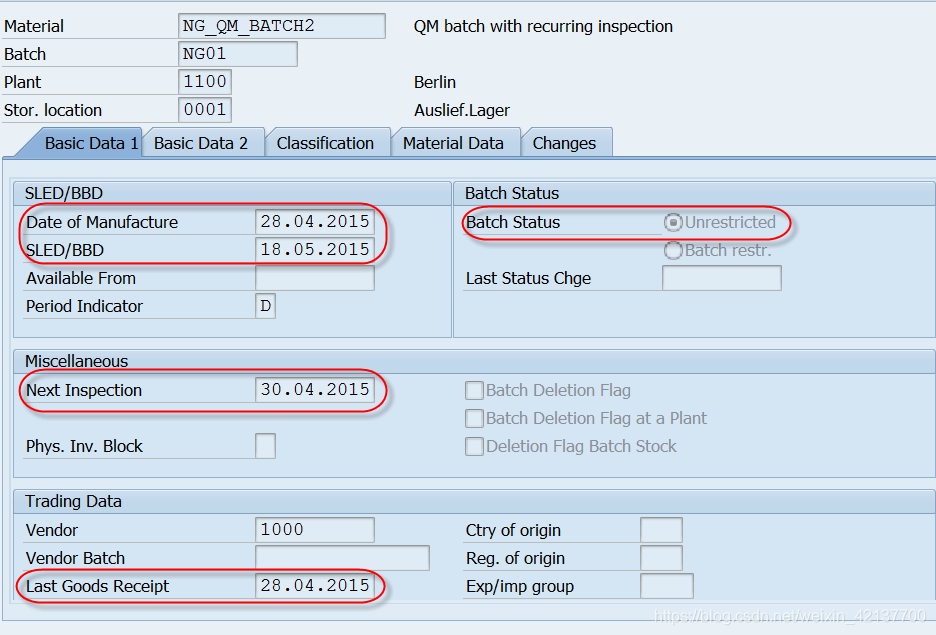936x635 pixels.
Task: Click the Plant field showing 1100
Action: (x=204, y=81)
